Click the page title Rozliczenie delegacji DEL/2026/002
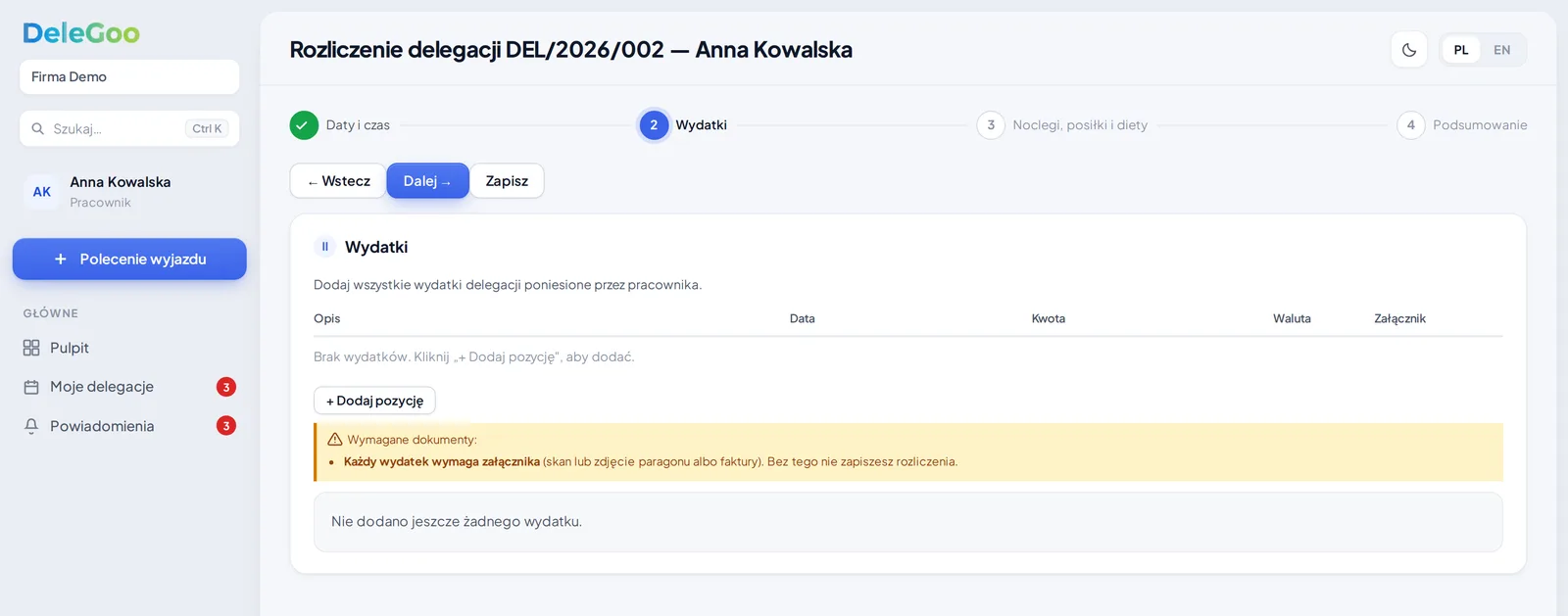This screenshot has height=616, width=1568. coord(570,50)
